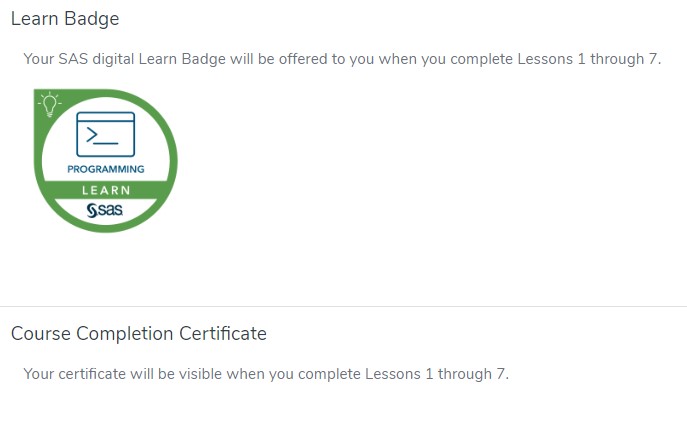Select the PROGRAMMING label on the badge
The image size is (687, 421).
pyautogui.click(x=105, y=169)
